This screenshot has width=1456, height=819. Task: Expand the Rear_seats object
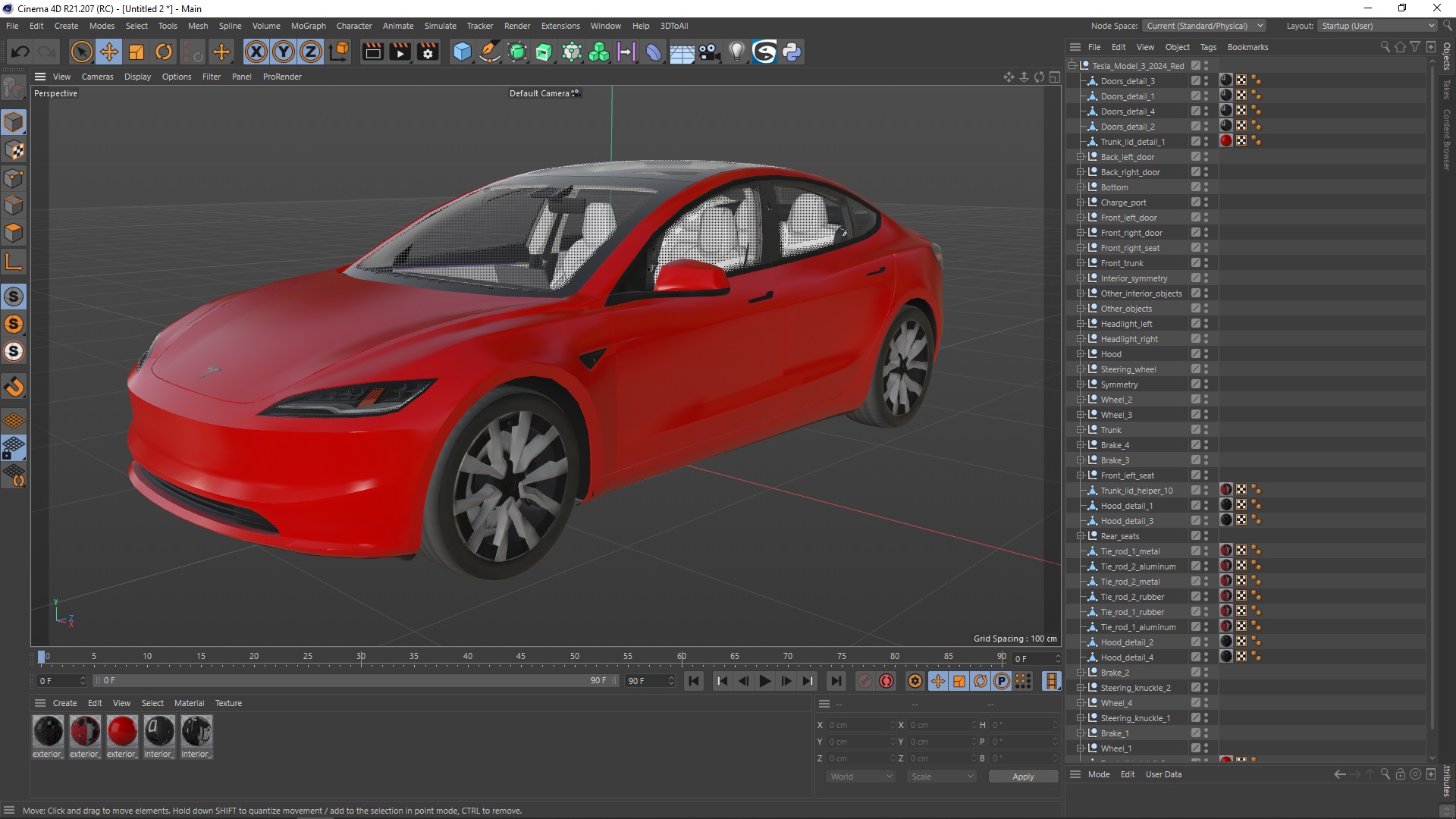coord(1080,536)
